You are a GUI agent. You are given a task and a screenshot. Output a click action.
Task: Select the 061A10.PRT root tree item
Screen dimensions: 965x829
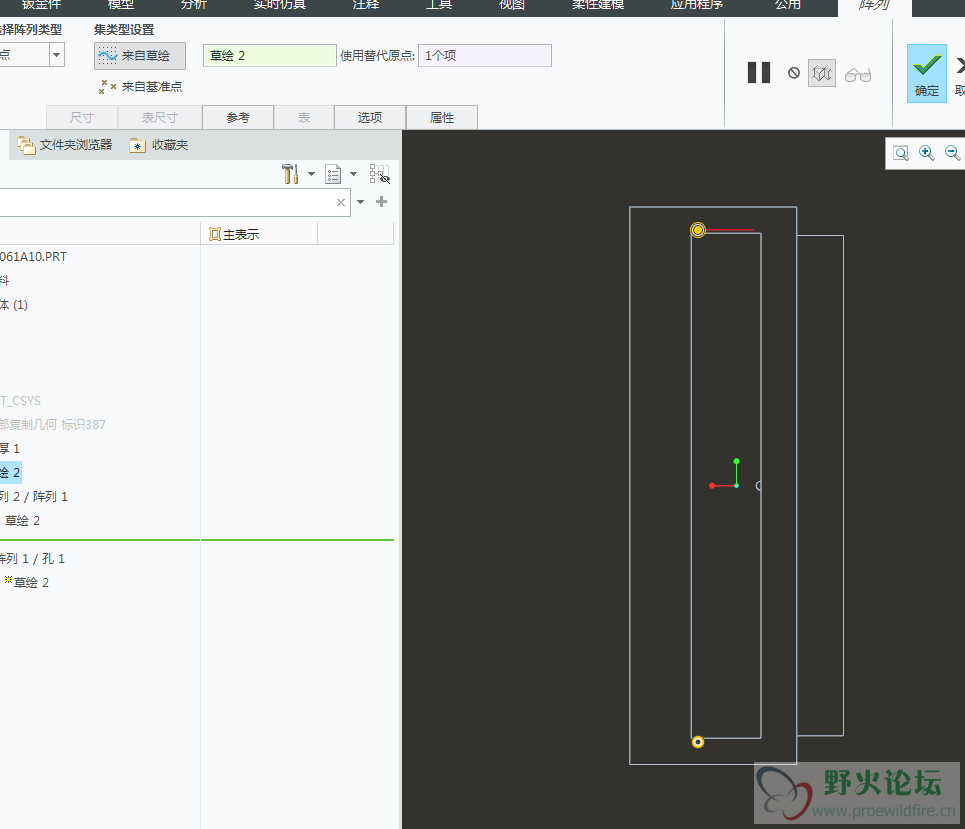pos(33,257)
